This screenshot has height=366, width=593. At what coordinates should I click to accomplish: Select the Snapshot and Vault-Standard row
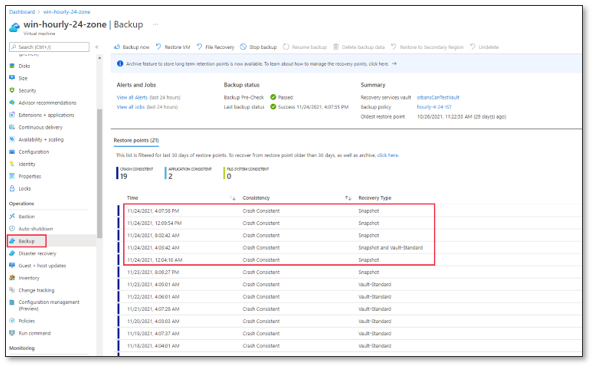pos(279,248)
